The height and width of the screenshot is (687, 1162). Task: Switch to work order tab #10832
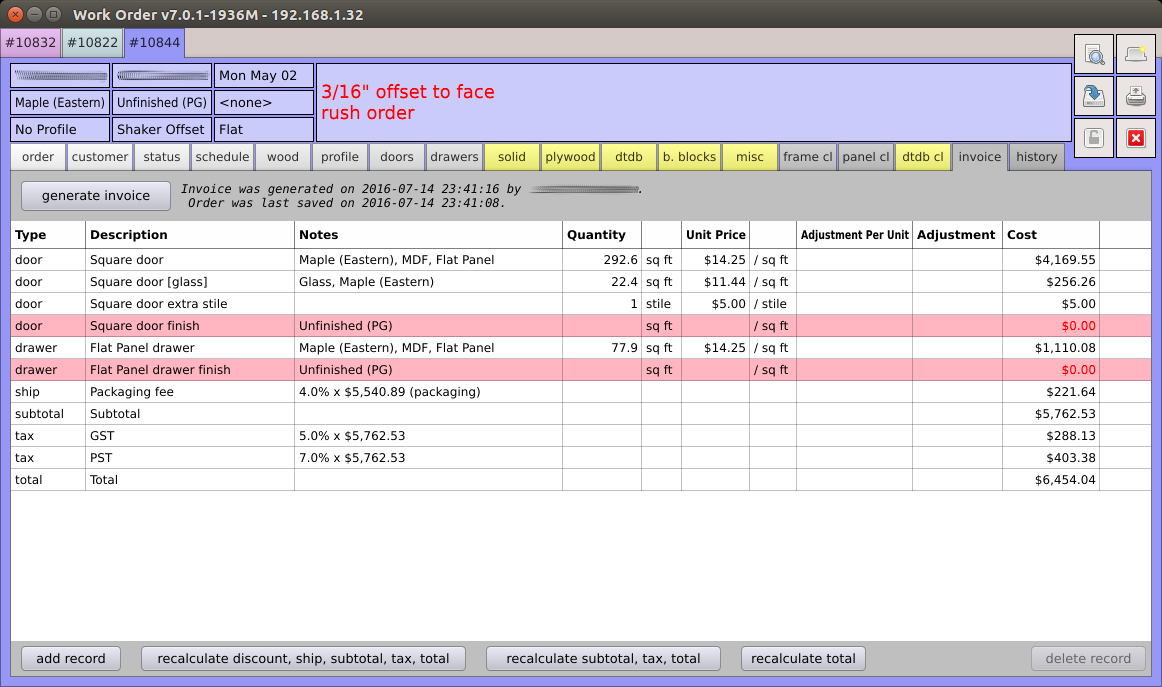click(30, 43)
